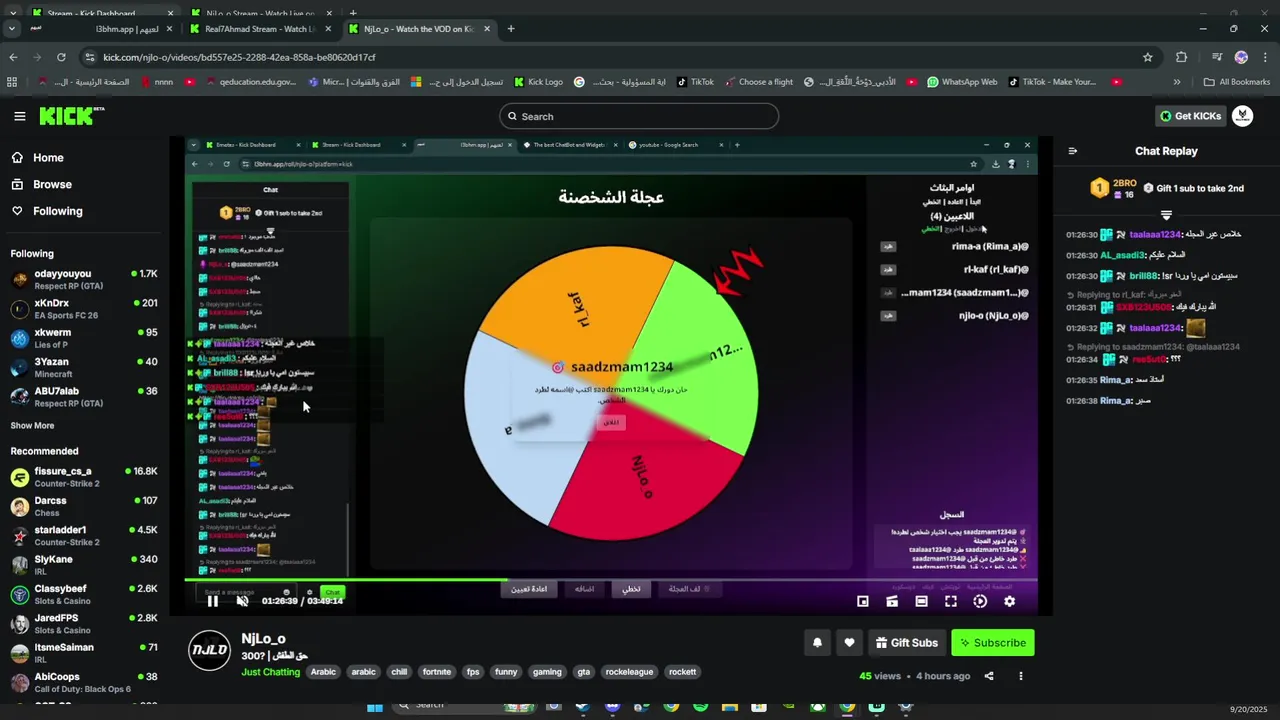This screenshot has width=1280, height=720.
Task: Open the Choose a flight bookmark
Action: 758,82
